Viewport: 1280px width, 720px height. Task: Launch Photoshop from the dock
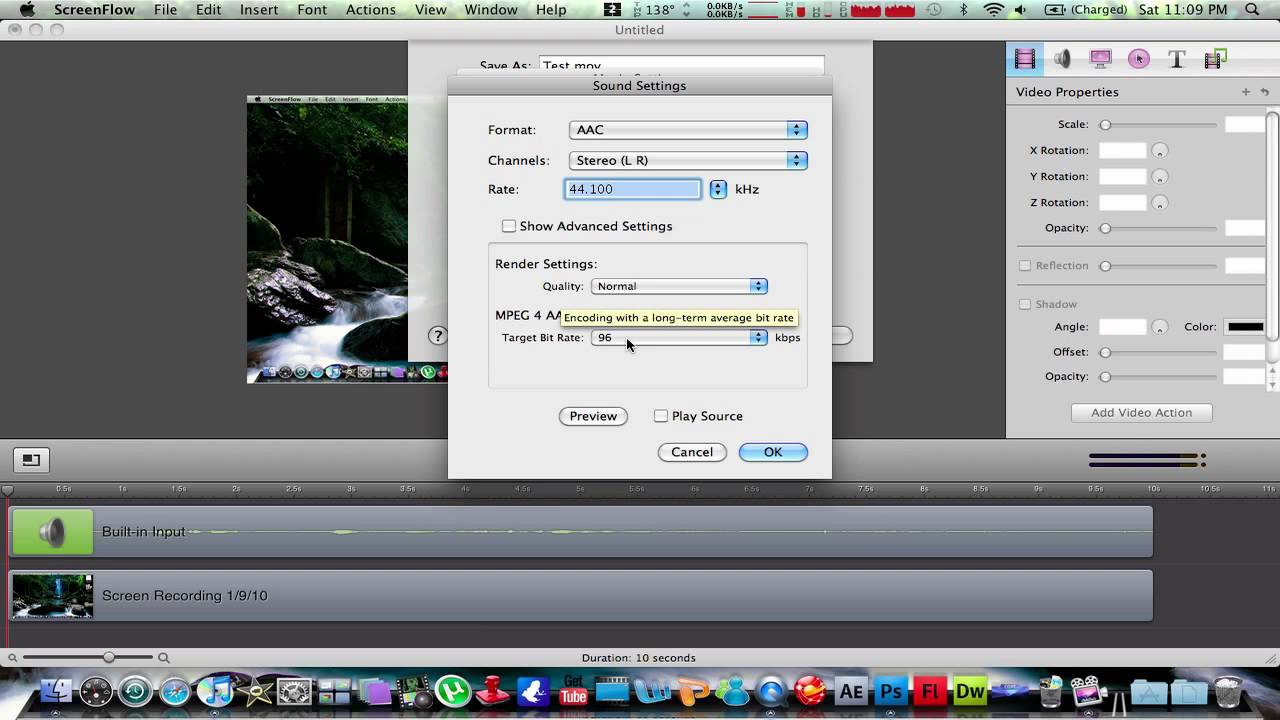point(890,691)
